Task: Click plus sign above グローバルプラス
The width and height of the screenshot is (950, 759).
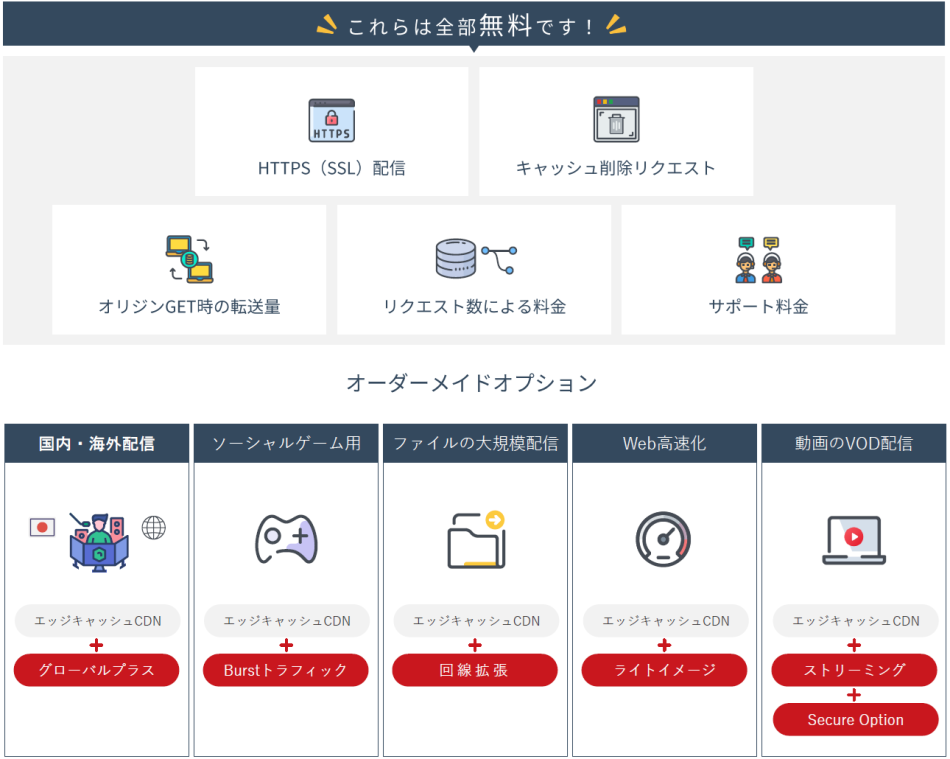Action: (96, 645)
